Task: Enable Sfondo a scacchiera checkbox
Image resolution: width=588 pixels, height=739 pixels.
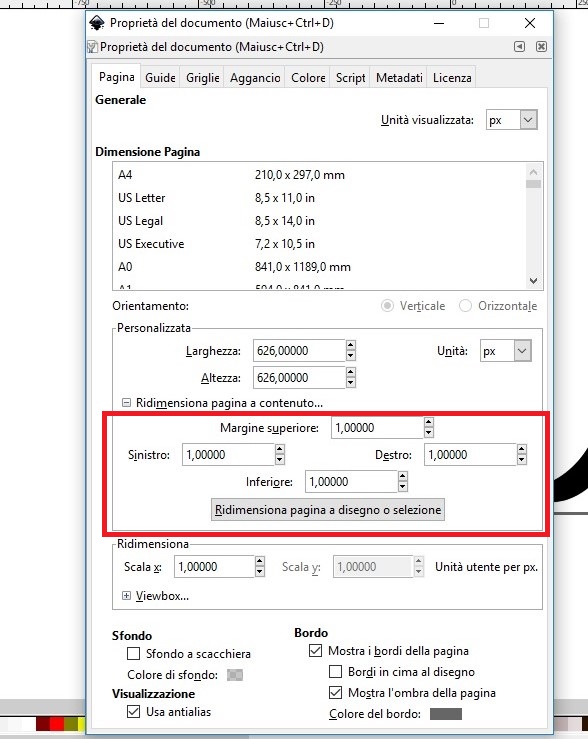Action: coord(134,654)
